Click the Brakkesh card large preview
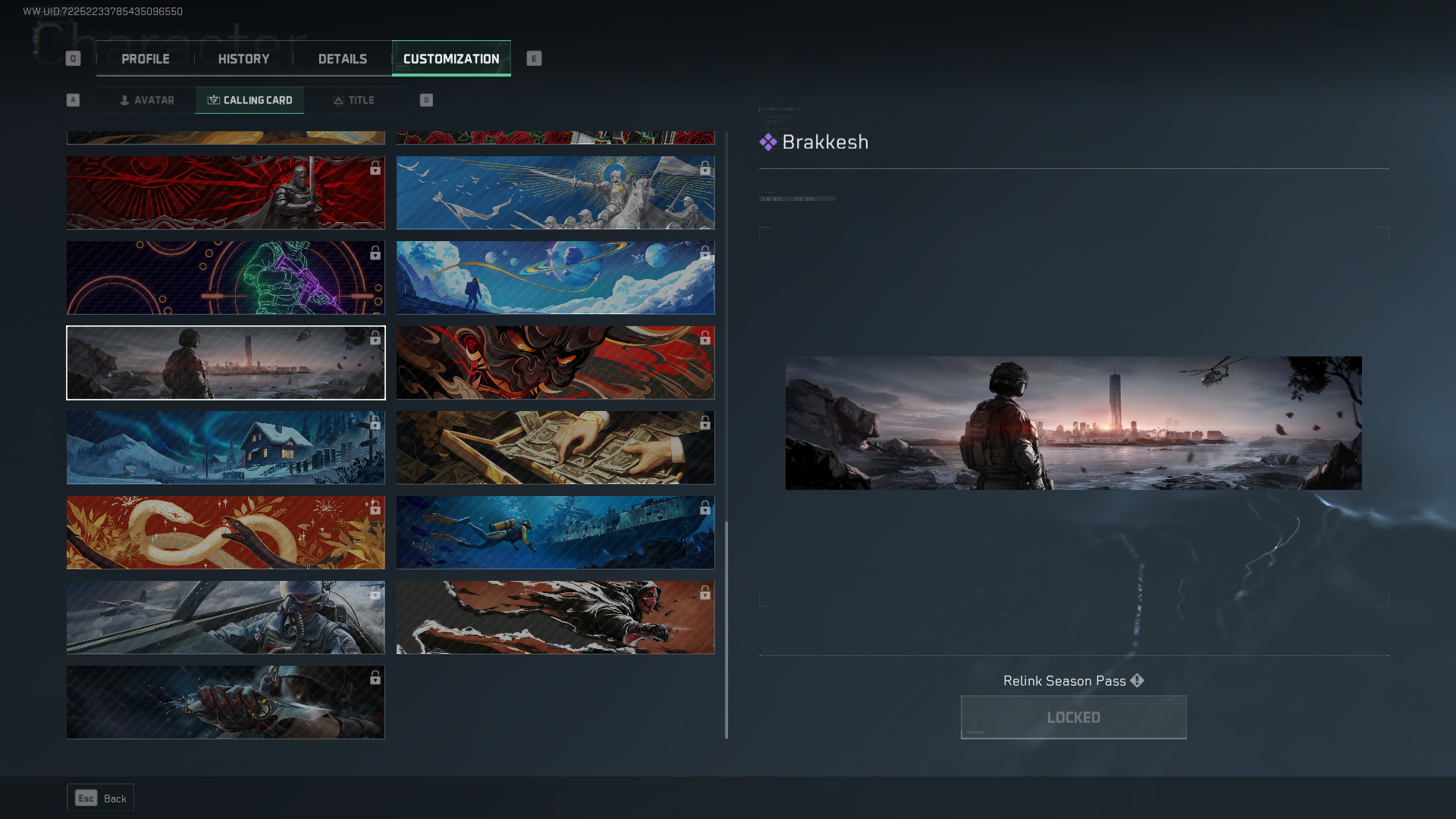The height and width of the screenshot is (819, 1456). (x=1073, y=423)
